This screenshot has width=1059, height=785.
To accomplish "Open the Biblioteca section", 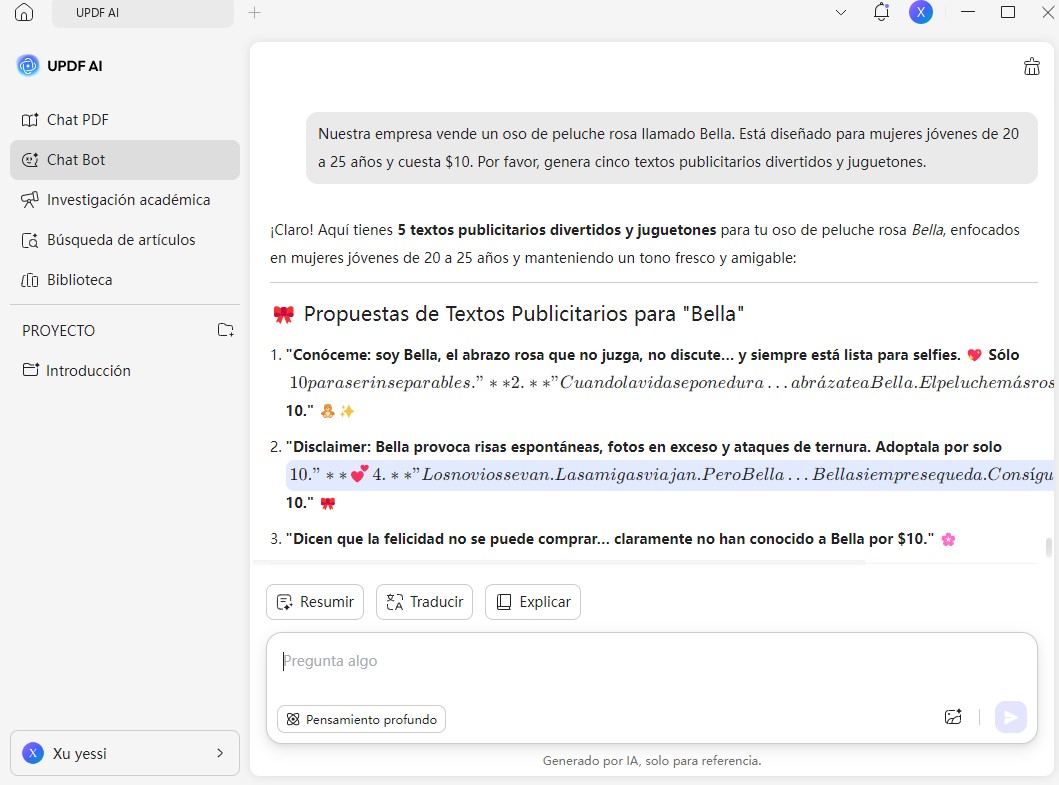I will 79,280.
